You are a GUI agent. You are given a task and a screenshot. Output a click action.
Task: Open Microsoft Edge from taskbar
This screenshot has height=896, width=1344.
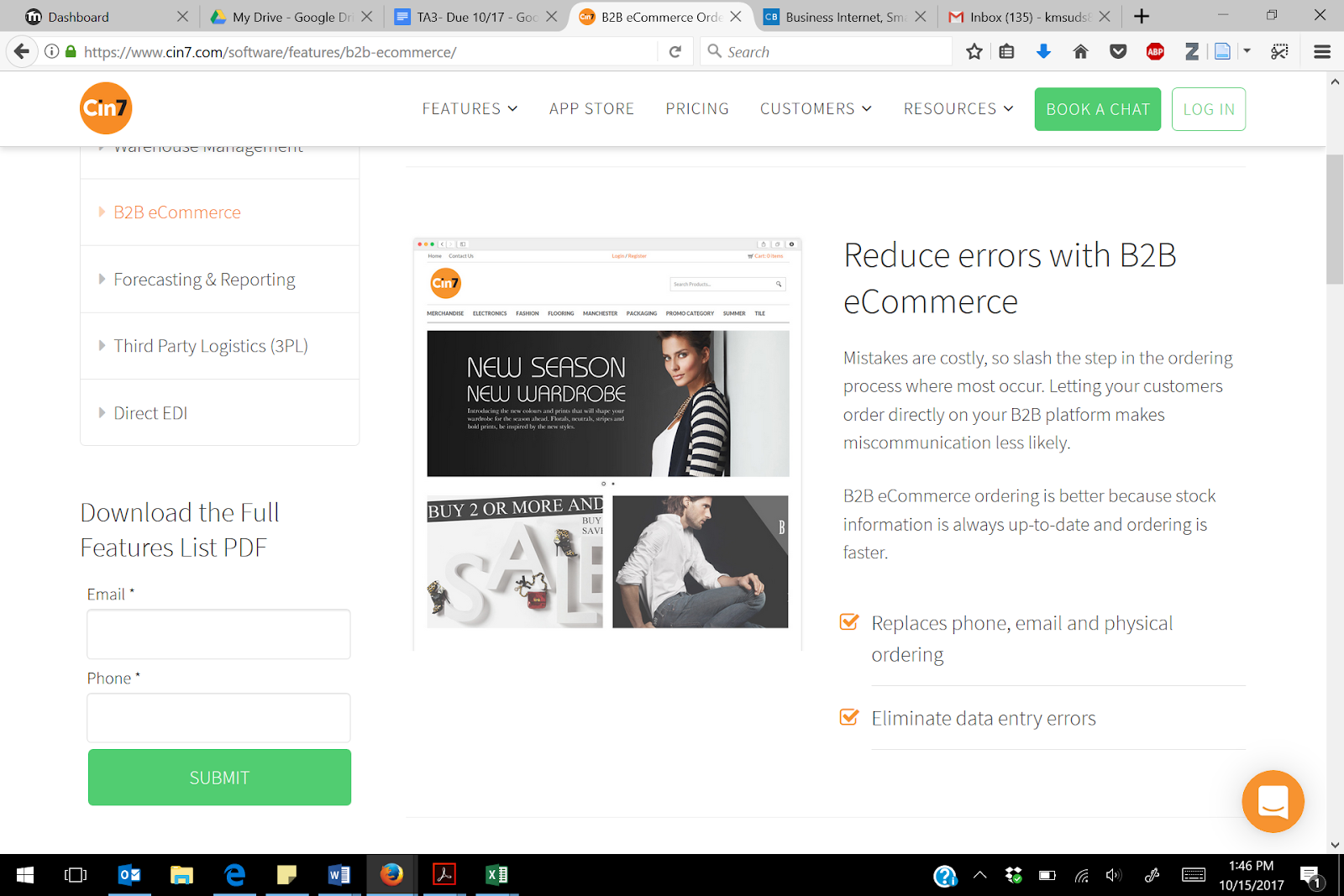(234, 875)
